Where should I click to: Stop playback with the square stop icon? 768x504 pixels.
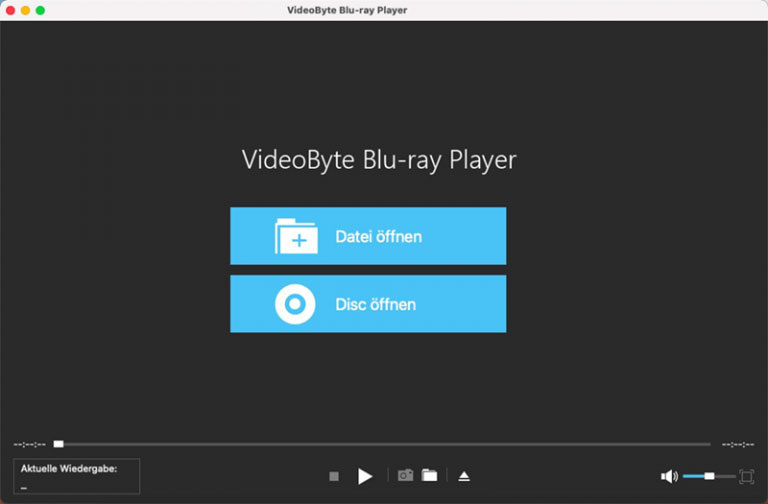pyautogui.click(x=334, y=476)
